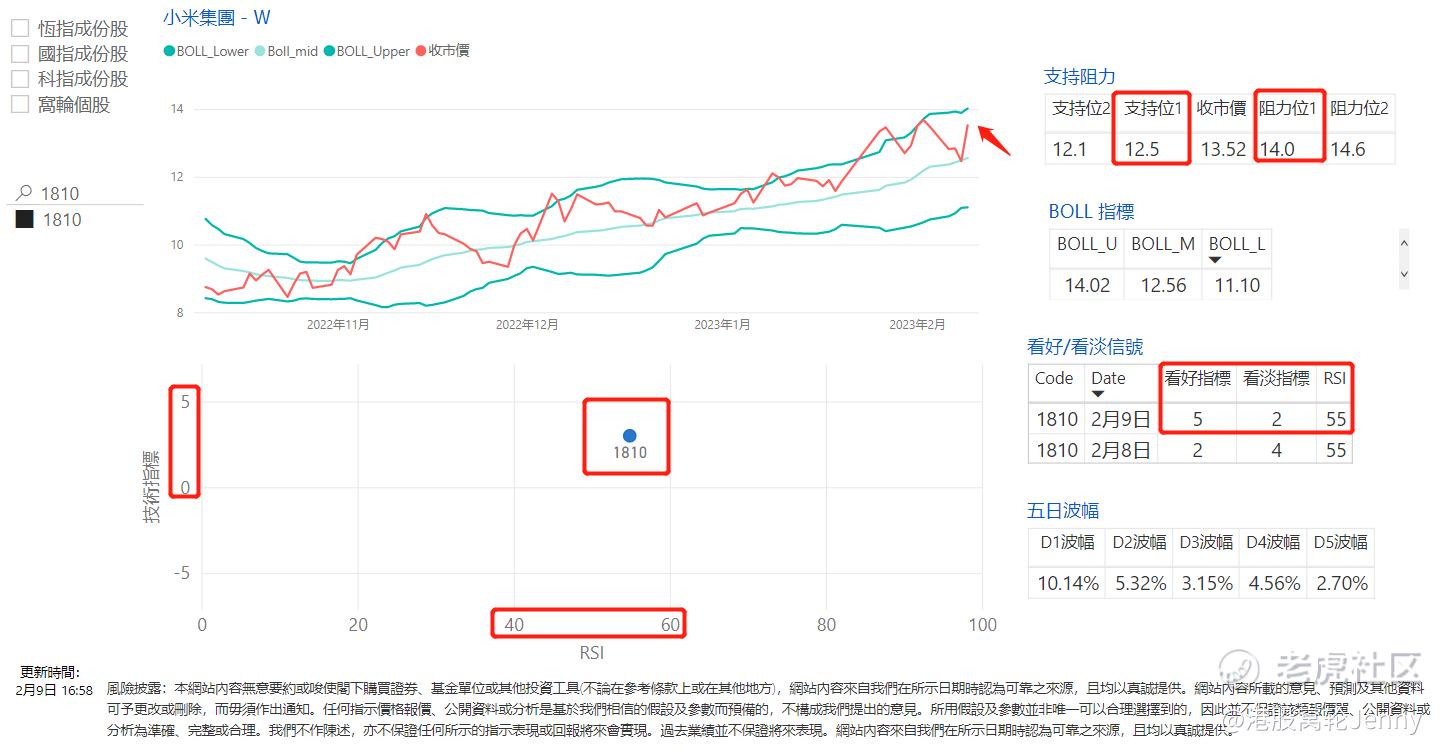Enable the 科指成份股 filter
Image resolution: width=1449 pixels, height=752 pixels.
18,78
